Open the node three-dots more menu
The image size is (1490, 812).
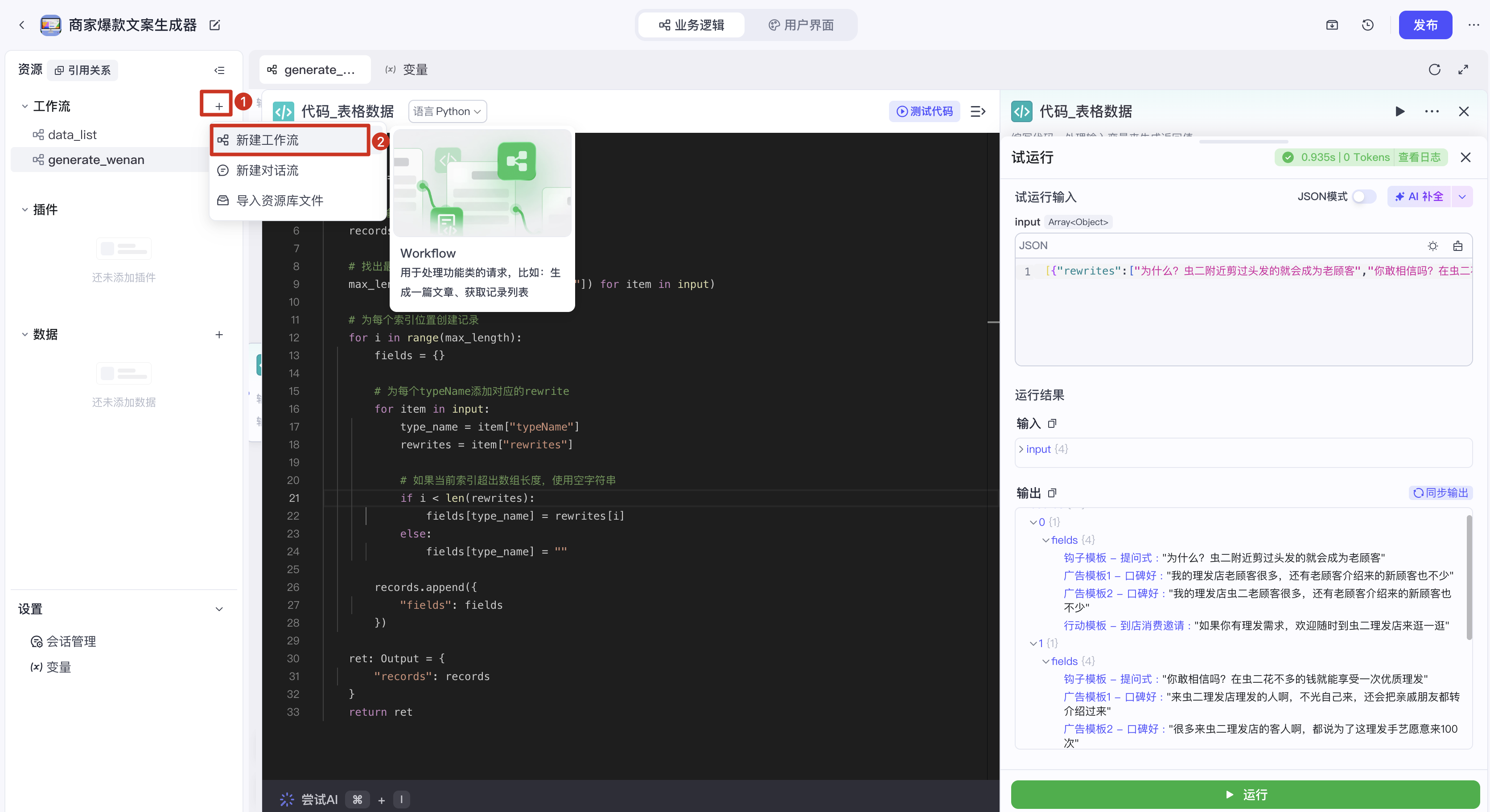tap(1432, 111)
